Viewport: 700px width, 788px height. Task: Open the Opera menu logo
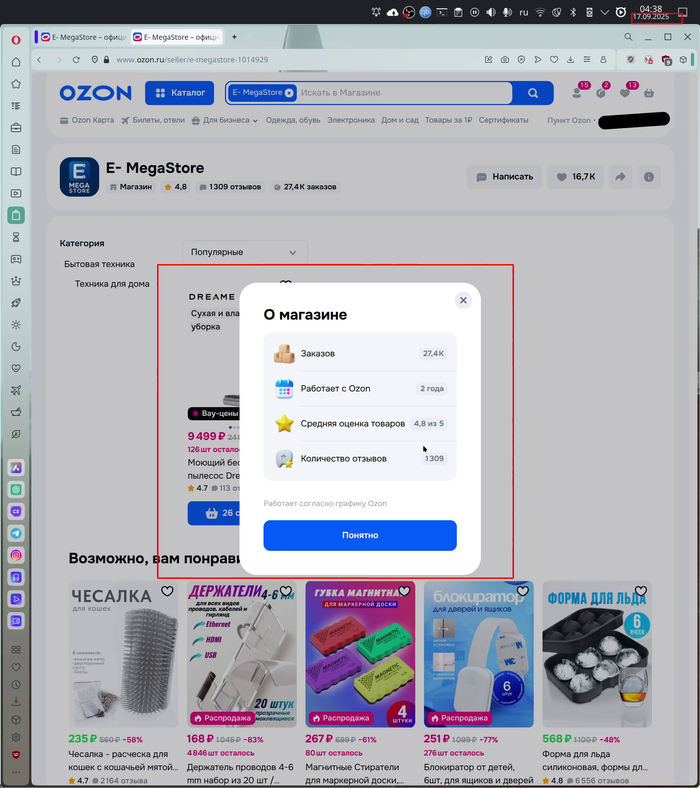(x=16, y=40)
